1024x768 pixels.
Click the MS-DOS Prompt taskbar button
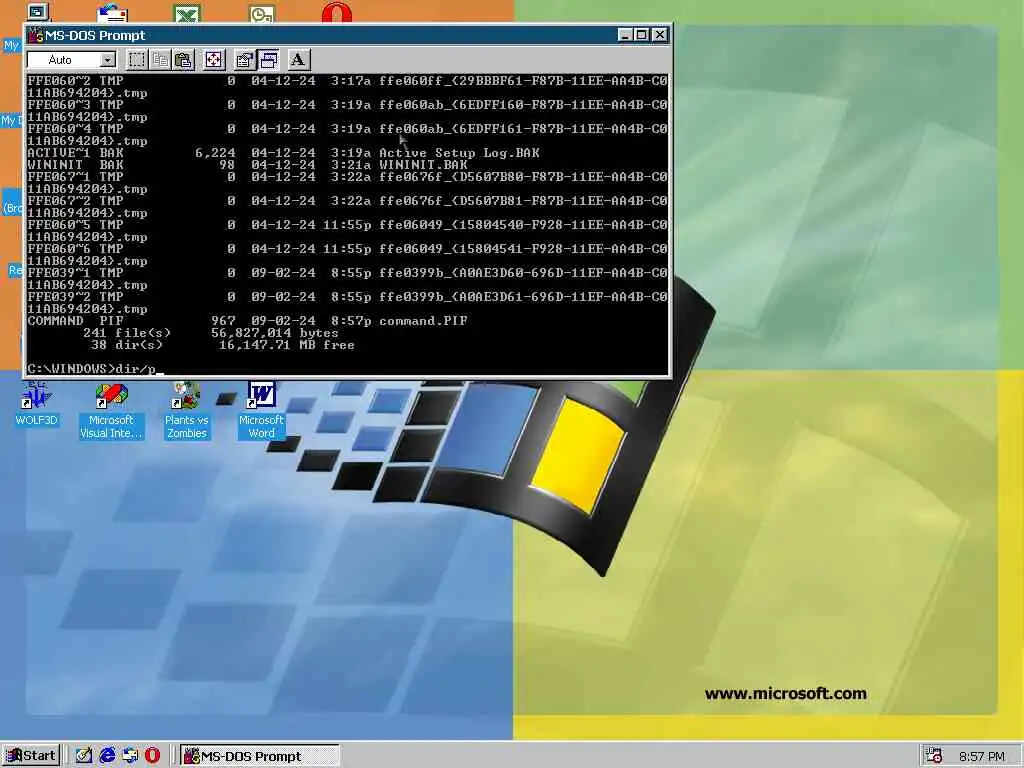tap(259, 756)
